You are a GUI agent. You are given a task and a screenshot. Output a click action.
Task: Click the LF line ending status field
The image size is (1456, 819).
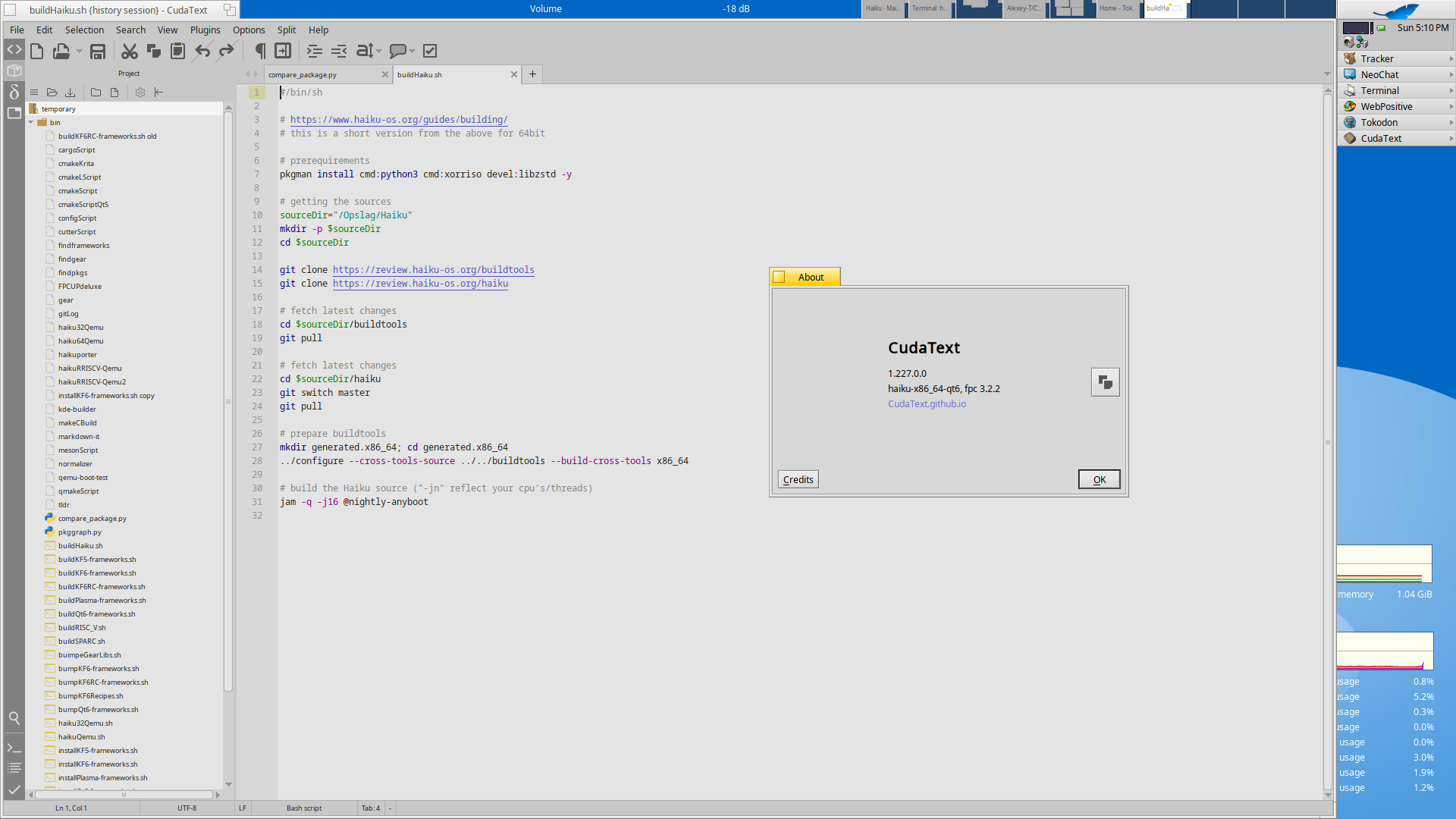(x=243, y=808)
